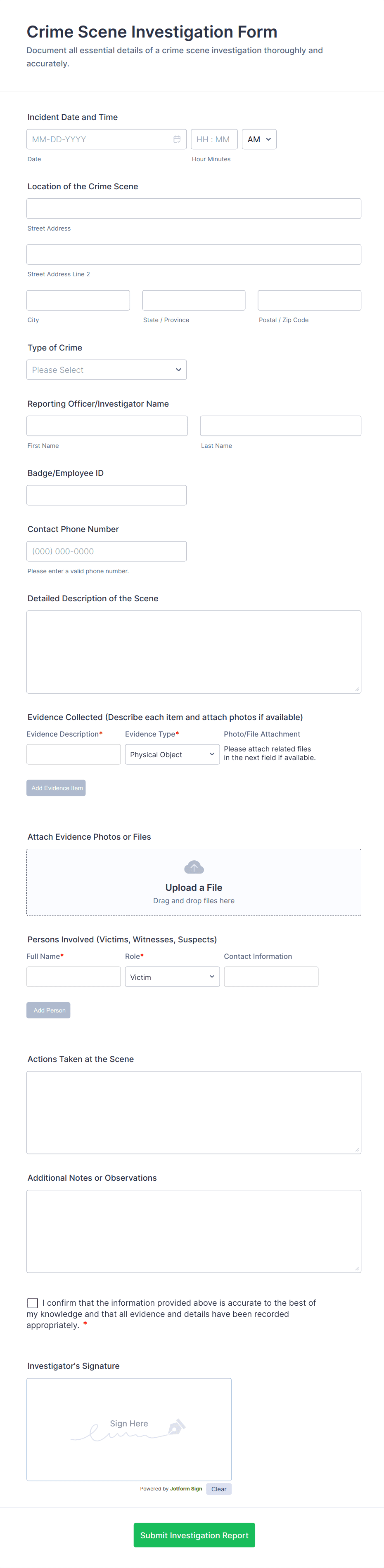Open the AM/PM dropdown
Screen dimensions: 384x1568
tap(259, 139)
